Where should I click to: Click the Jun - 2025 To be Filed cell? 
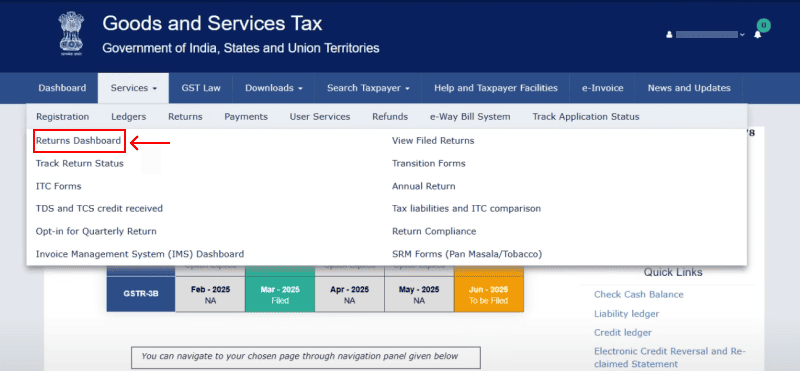(x=489, y=294)
